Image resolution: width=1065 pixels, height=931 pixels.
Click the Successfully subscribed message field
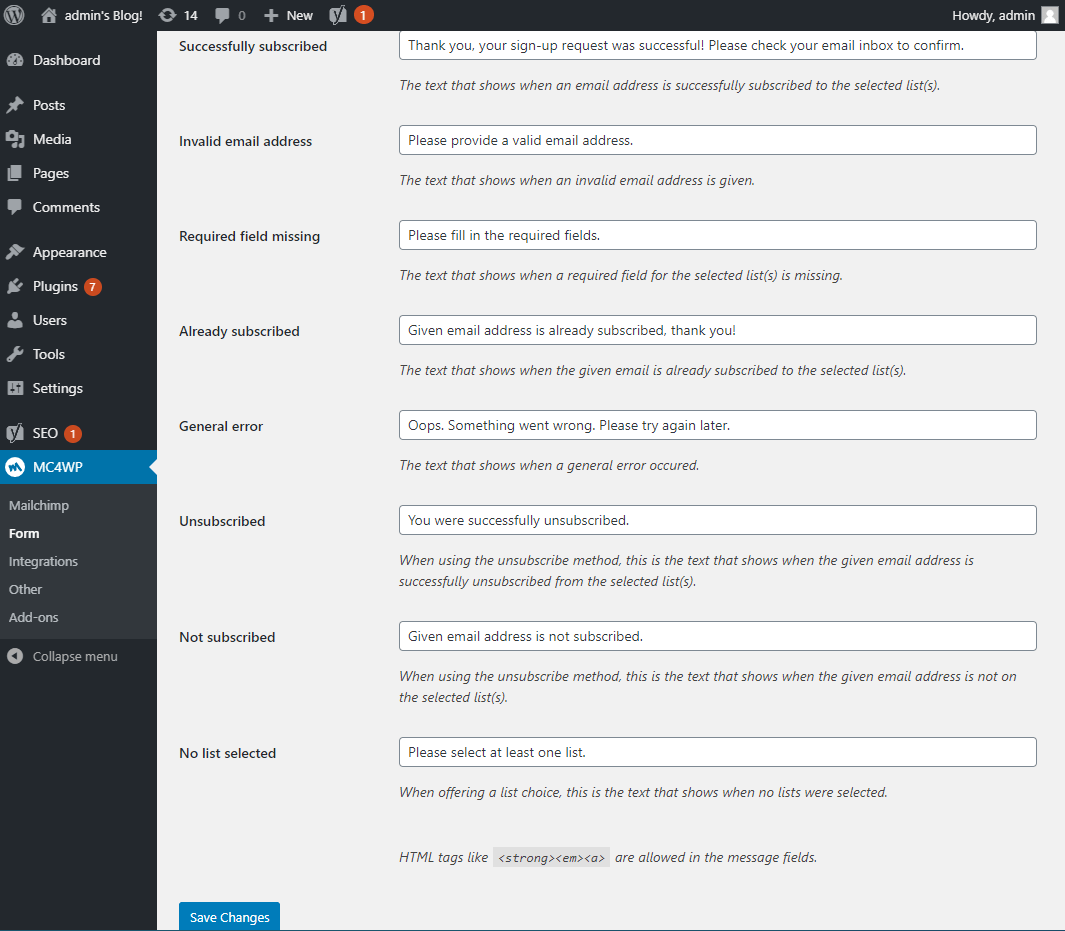(717, 45)
